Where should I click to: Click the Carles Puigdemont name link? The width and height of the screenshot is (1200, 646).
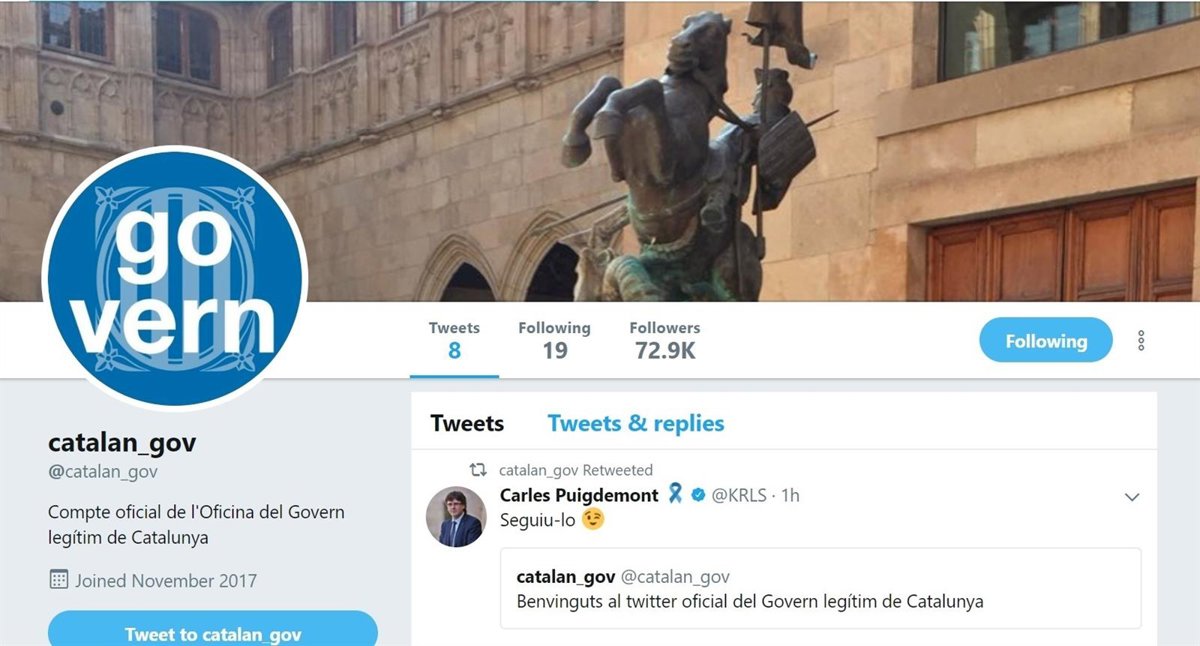click(x=579, y=495)
